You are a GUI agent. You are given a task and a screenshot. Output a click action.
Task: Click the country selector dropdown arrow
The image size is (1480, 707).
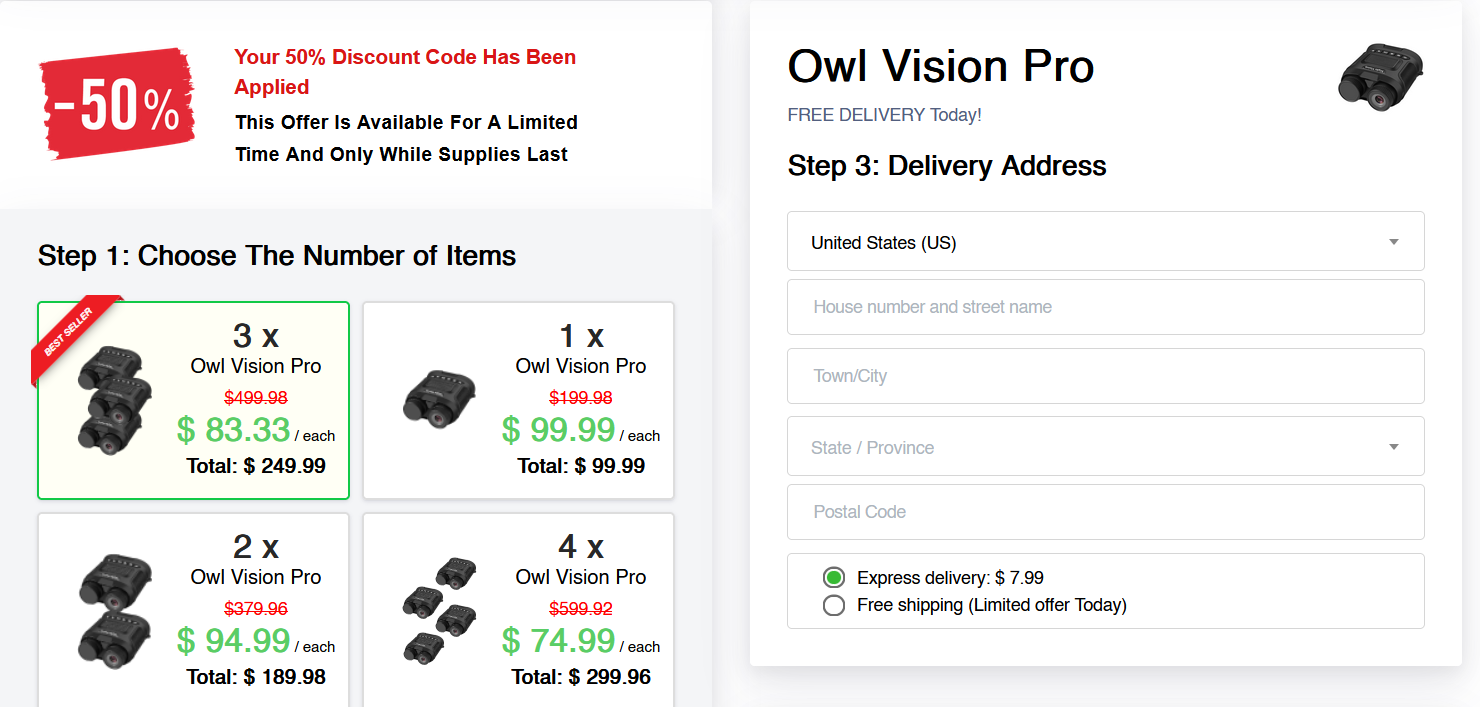(x=1393, y=242)
